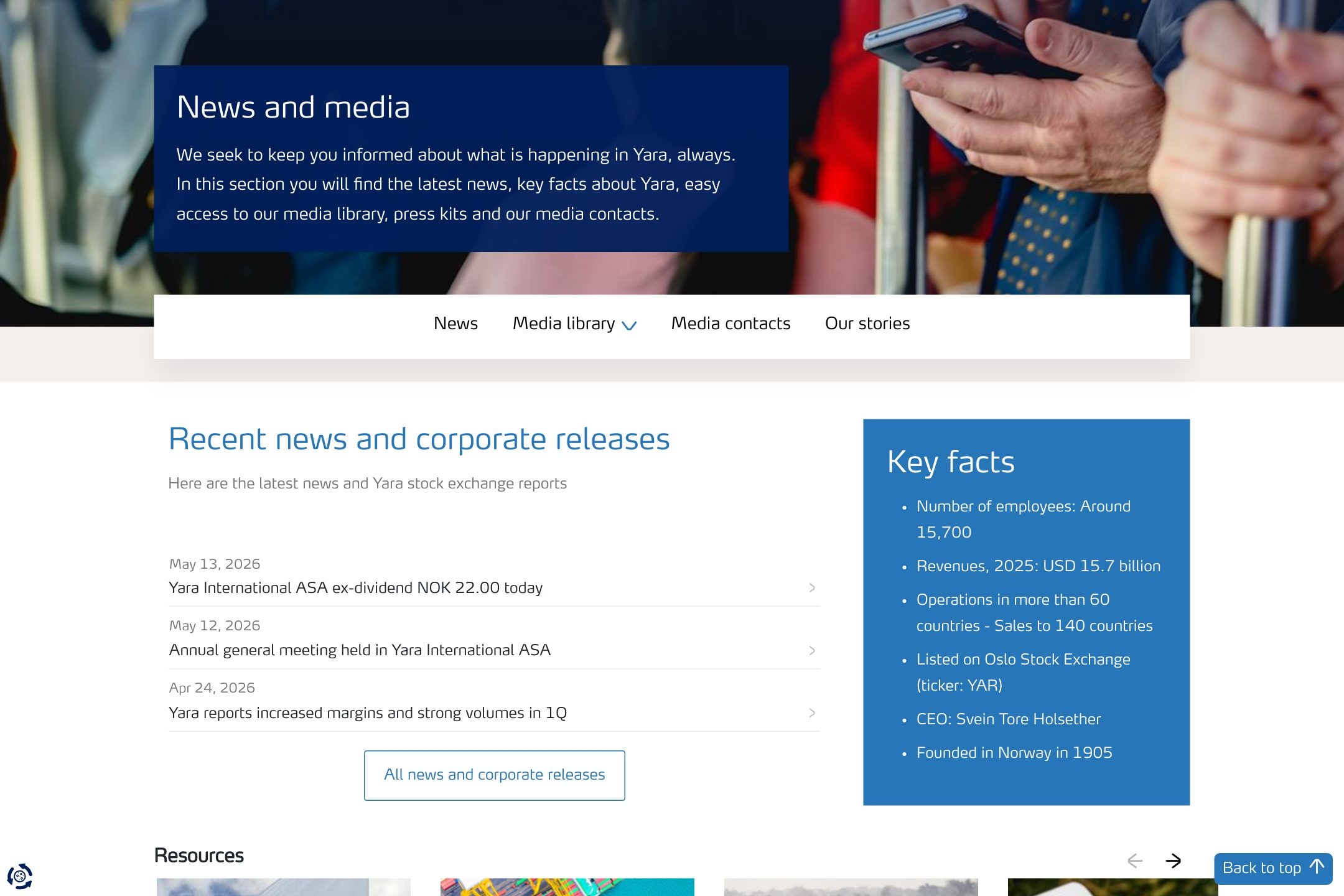
Task: Click the Resources carousel previous arrow
Action: tap(1135, 861)
